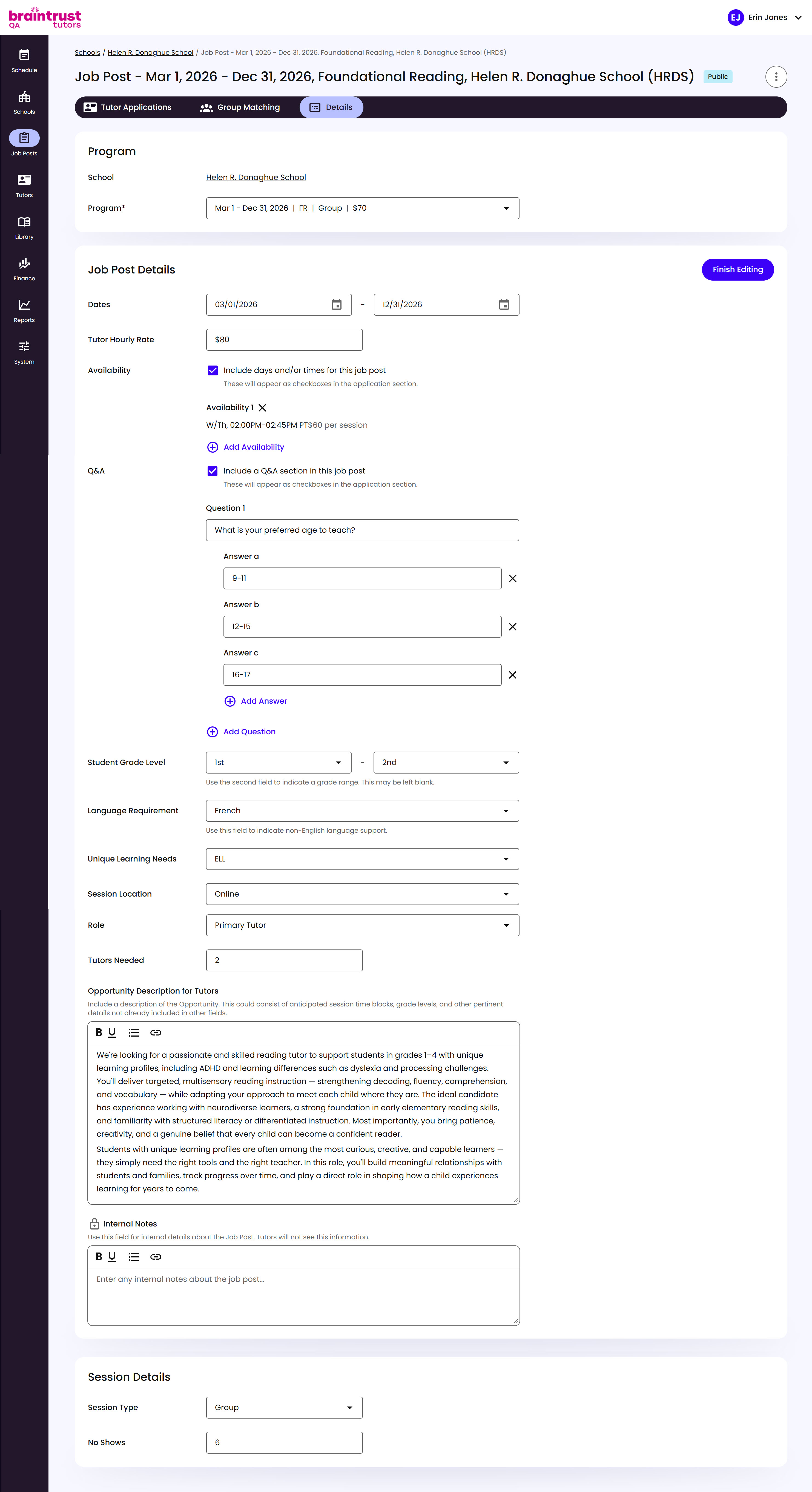Expand the Program dropdown
Screen dimensions: 812x1492
(362, 209)
